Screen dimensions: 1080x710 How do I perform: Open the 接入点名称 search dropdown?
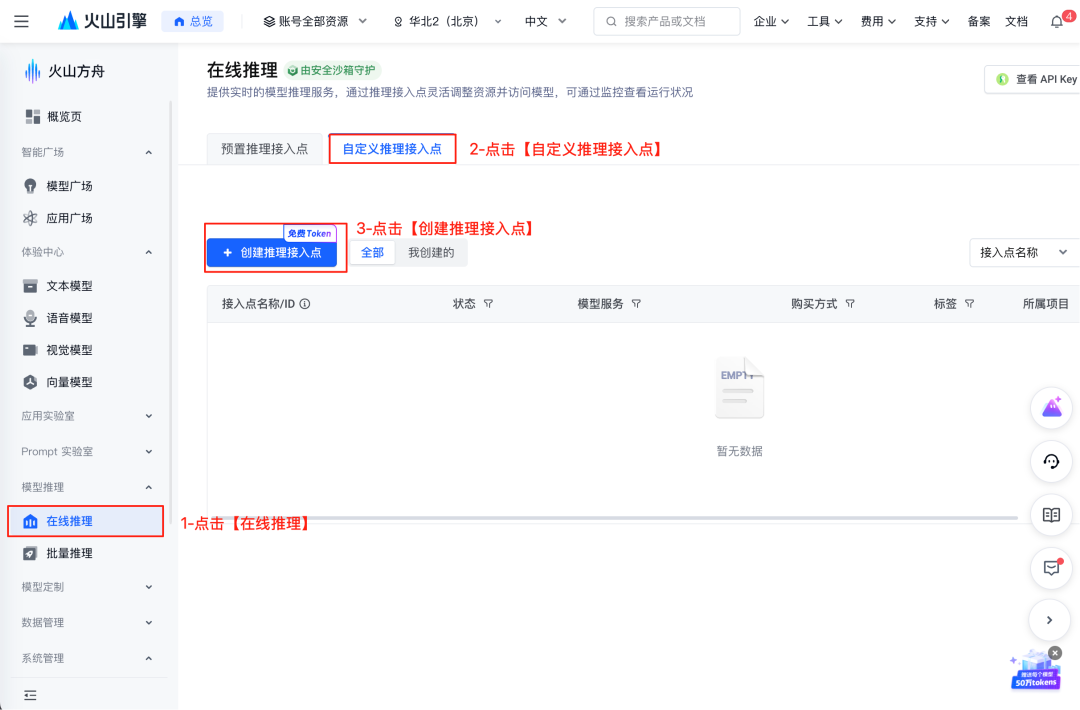pos(1024,253)
